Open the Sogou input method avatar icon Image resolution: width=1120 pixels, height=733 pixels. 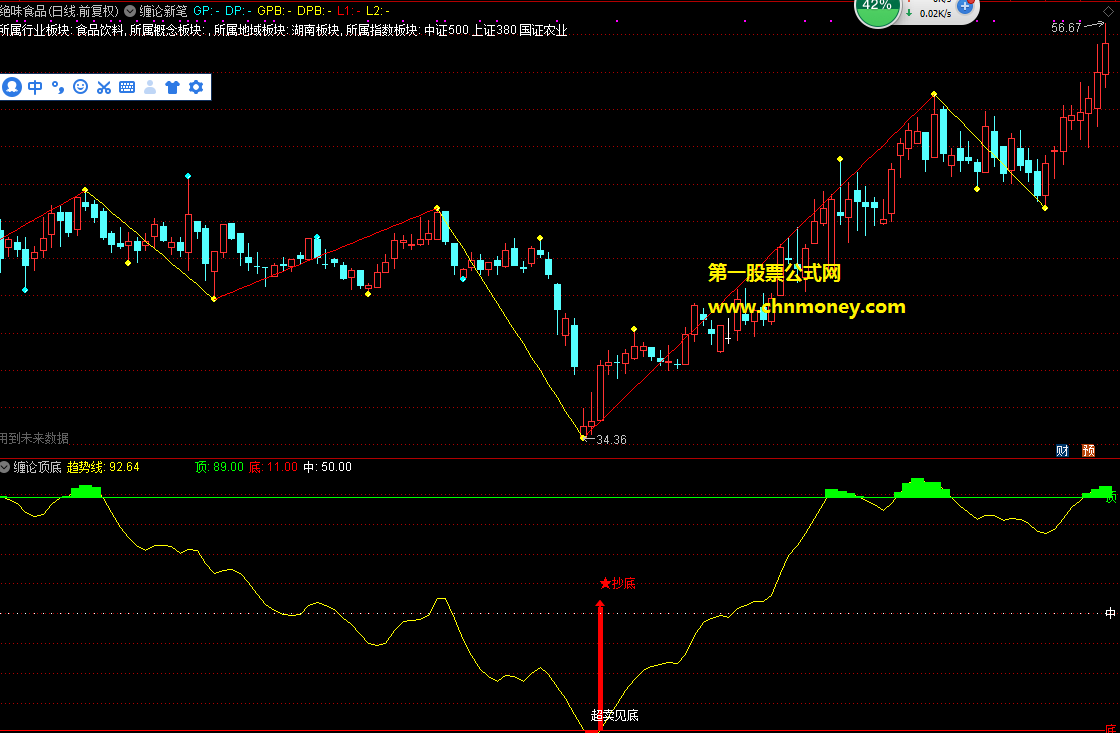pyautogui.click(x=11, y=87)
